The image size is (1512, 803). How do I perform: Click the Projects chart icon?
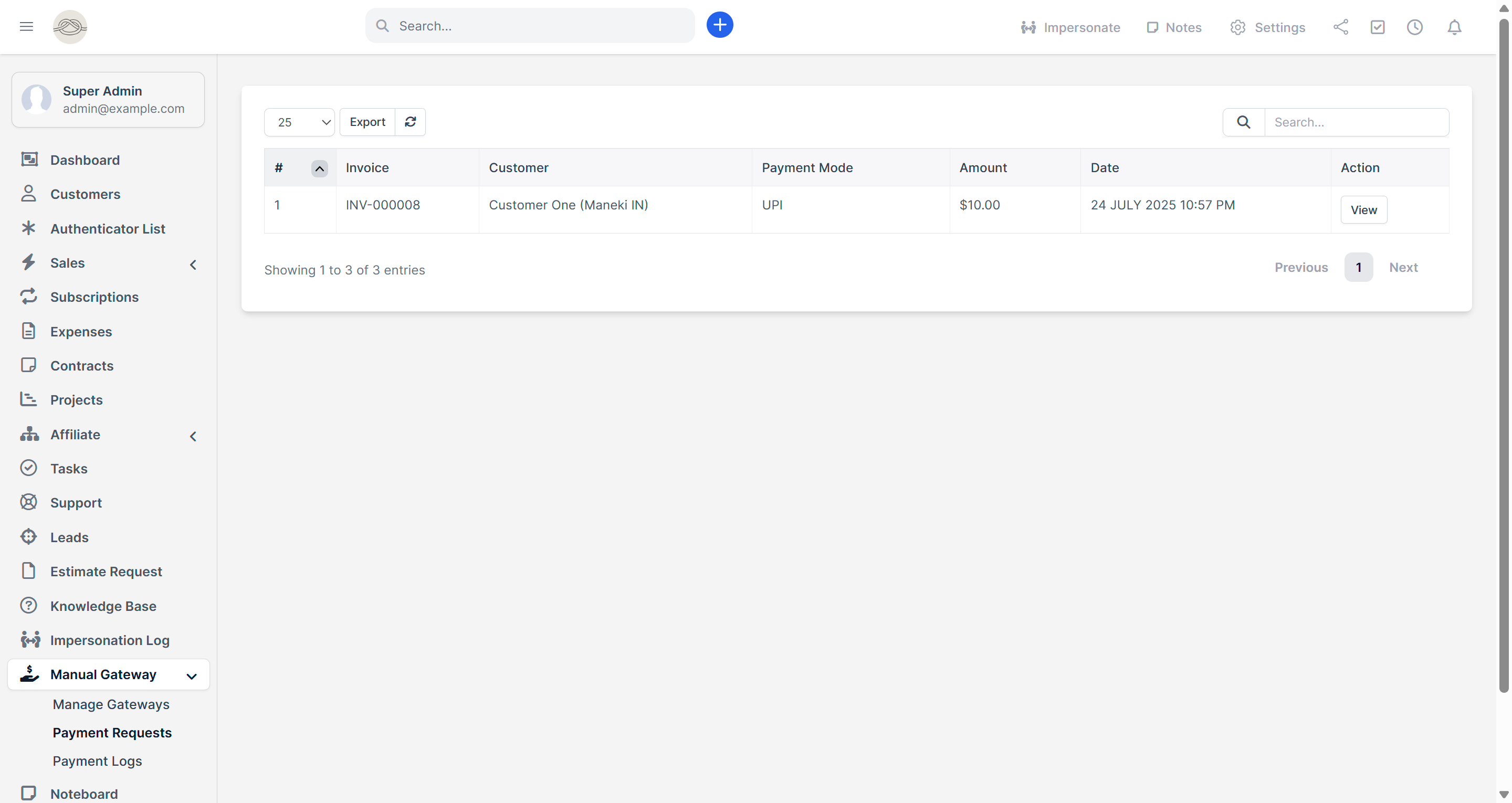[29, 399]
